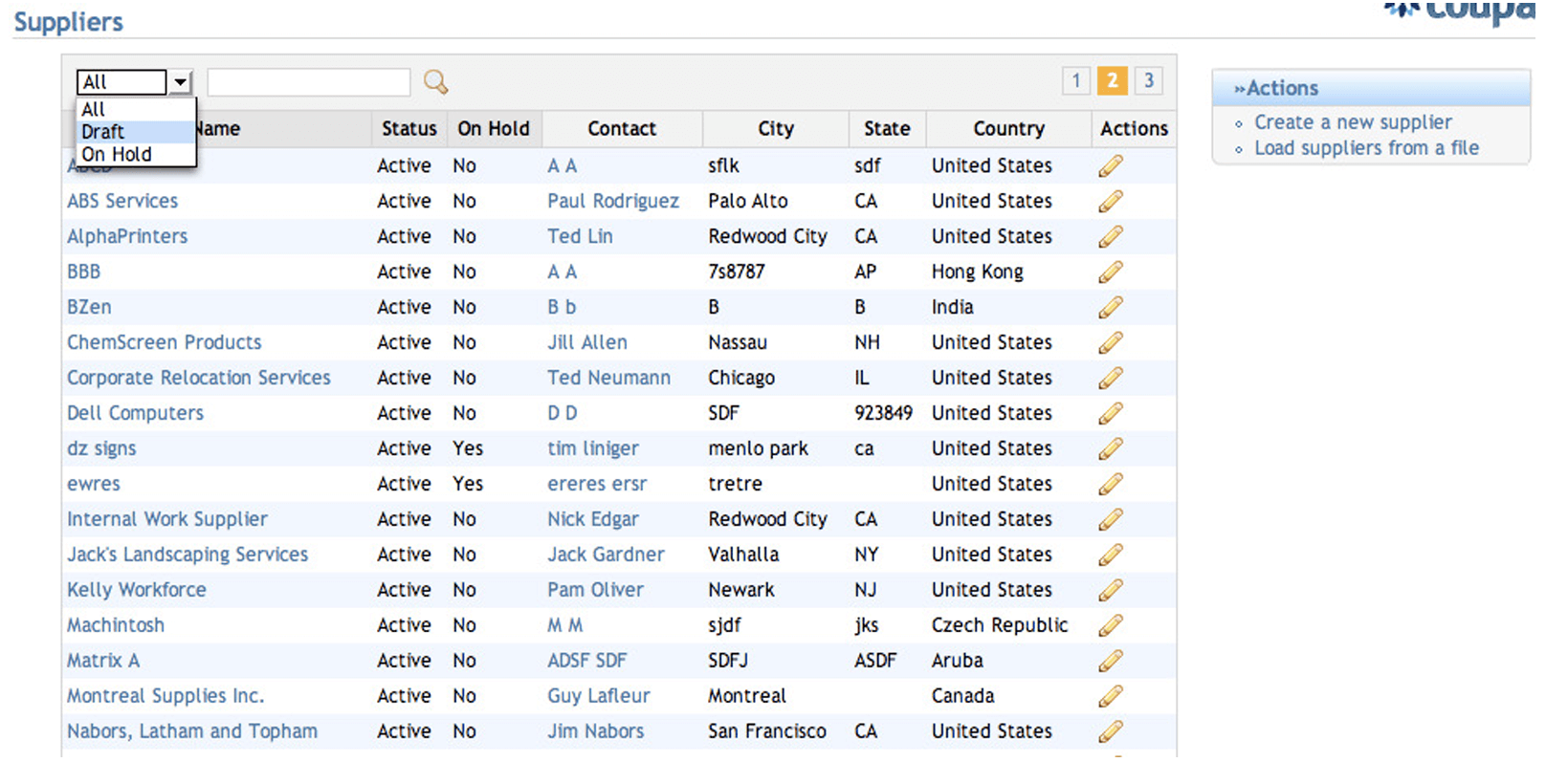The height and width of the screenshot is (784, 1546).
Task: Click edit pencil for Kelly Workforce
Action: coord(1111,591)
